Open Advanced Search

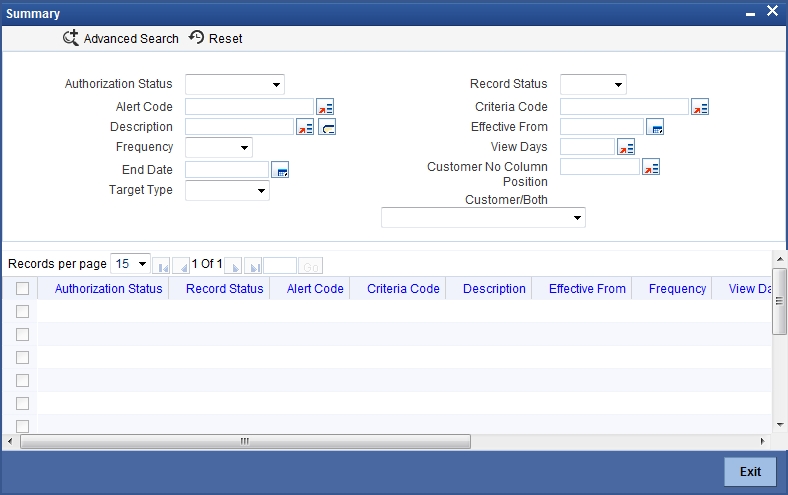pos(121,38)
